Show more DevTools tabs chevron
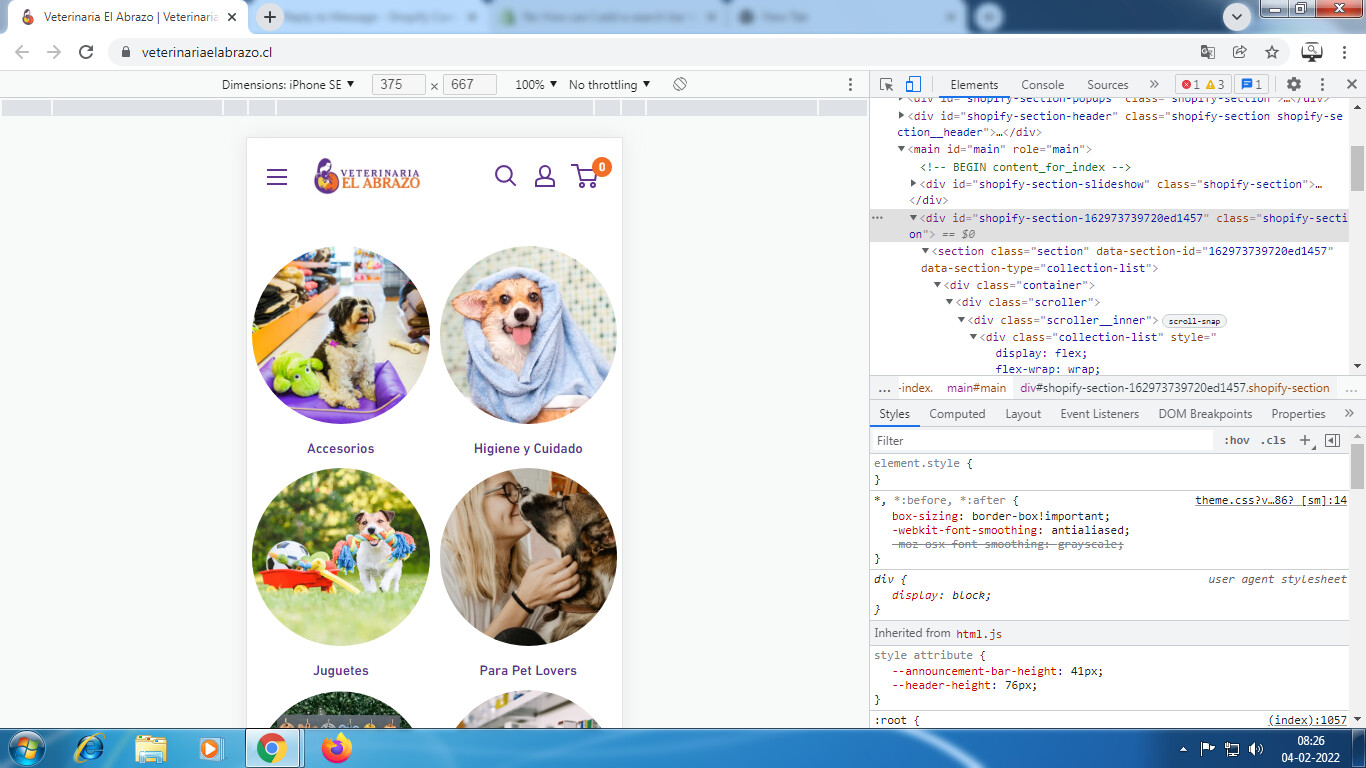The height and width of the screenshot is (768, 1366). click(x=1154, y=85)
